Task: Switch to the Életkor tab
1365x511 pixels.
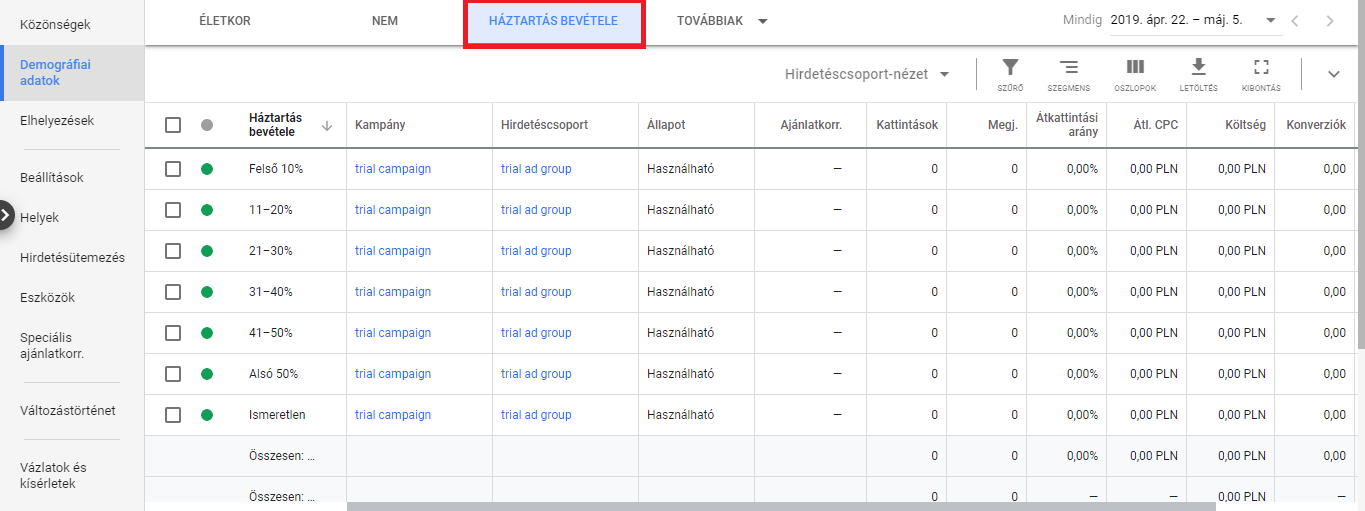Action: pos(224,21)
